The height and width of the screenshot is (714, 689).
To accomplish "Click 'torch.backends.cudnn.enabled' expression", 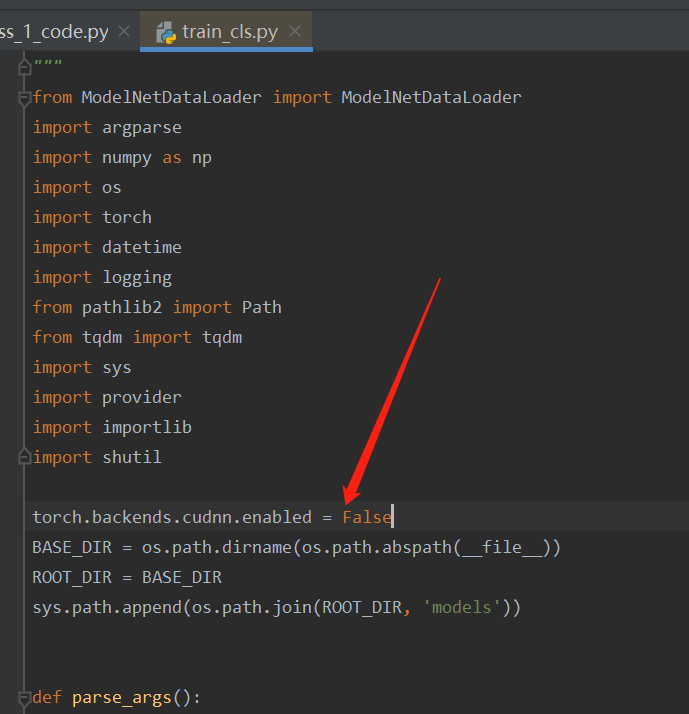I will (x=172, y=517).
